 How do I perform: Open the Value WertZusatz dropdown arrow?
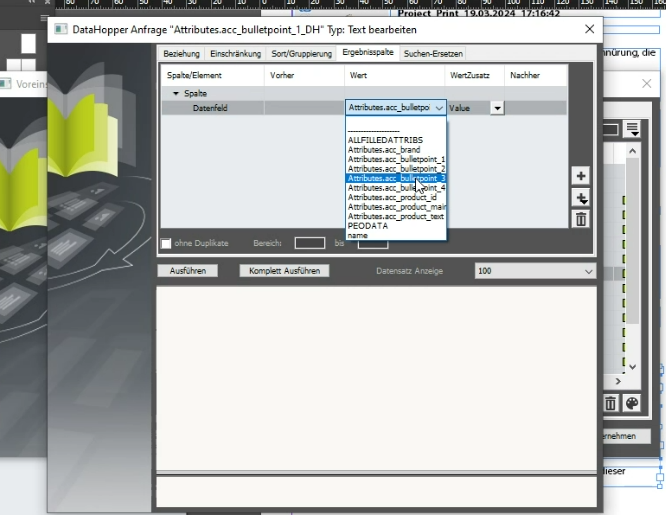click(x=497, y=108)
